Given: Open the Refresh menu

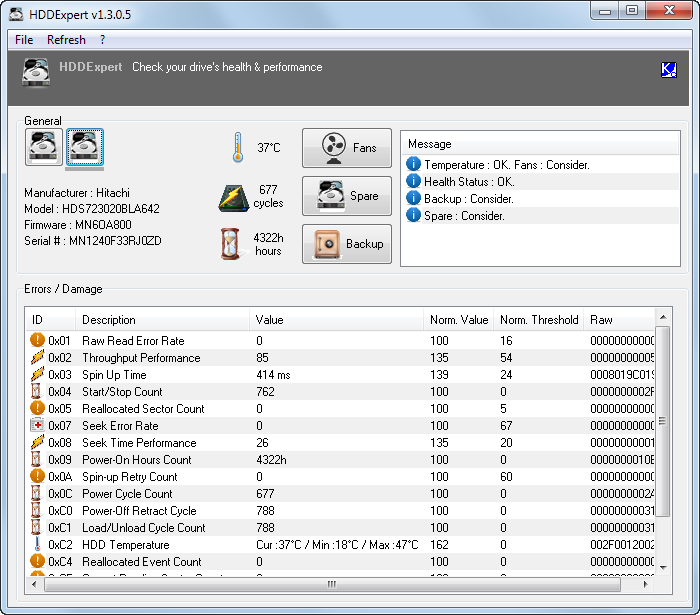Looking at the screenshot, I should [x=66, y=40].
